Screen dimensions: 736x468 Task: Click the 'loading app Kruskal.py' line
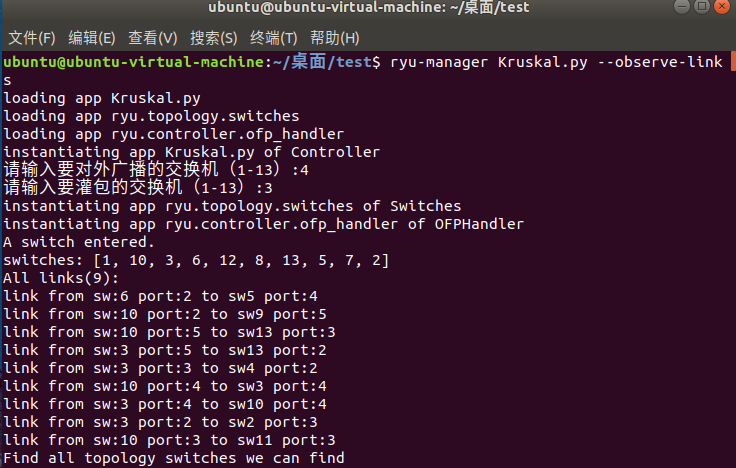102,98
